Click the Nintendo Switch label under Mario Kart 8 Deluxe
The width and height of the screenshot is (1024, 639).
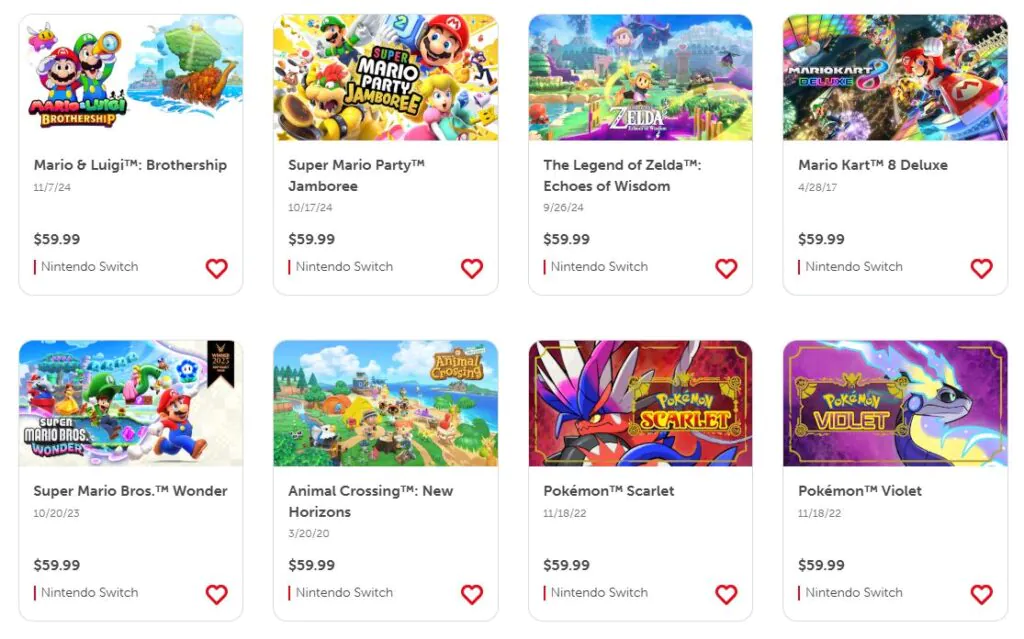tap(856, 266)
